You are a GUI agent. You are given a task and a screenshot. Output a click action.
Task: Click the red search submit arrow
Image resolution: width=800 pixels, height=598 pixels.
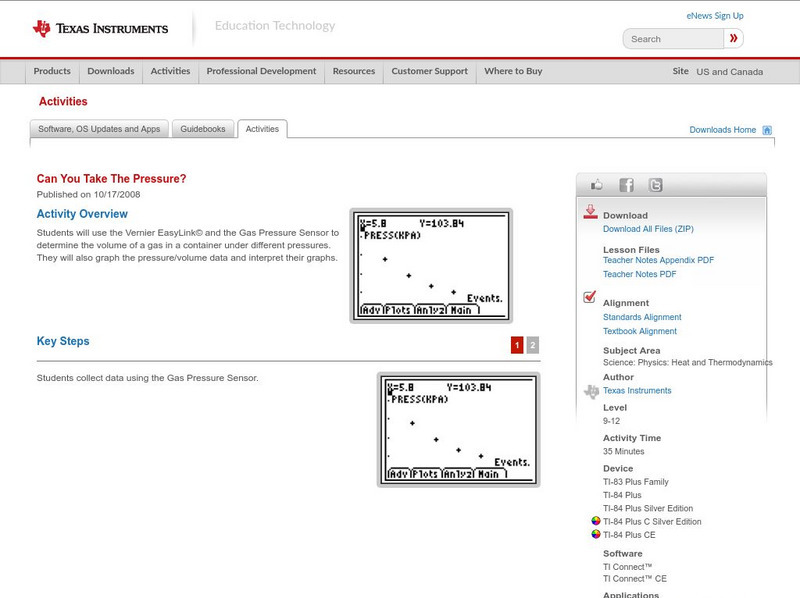pos(733,39)
